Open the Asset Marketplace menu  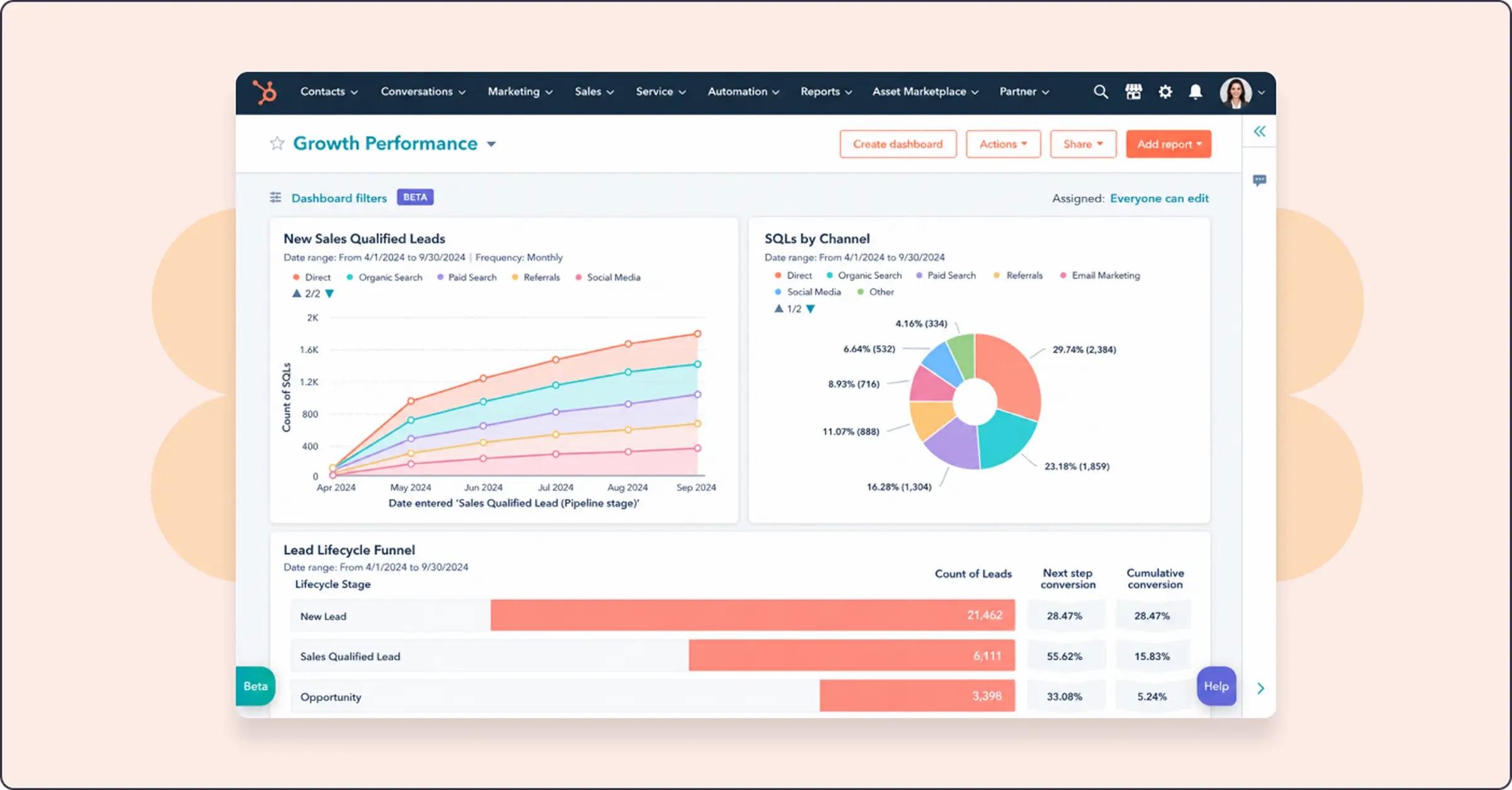[925, 92]
